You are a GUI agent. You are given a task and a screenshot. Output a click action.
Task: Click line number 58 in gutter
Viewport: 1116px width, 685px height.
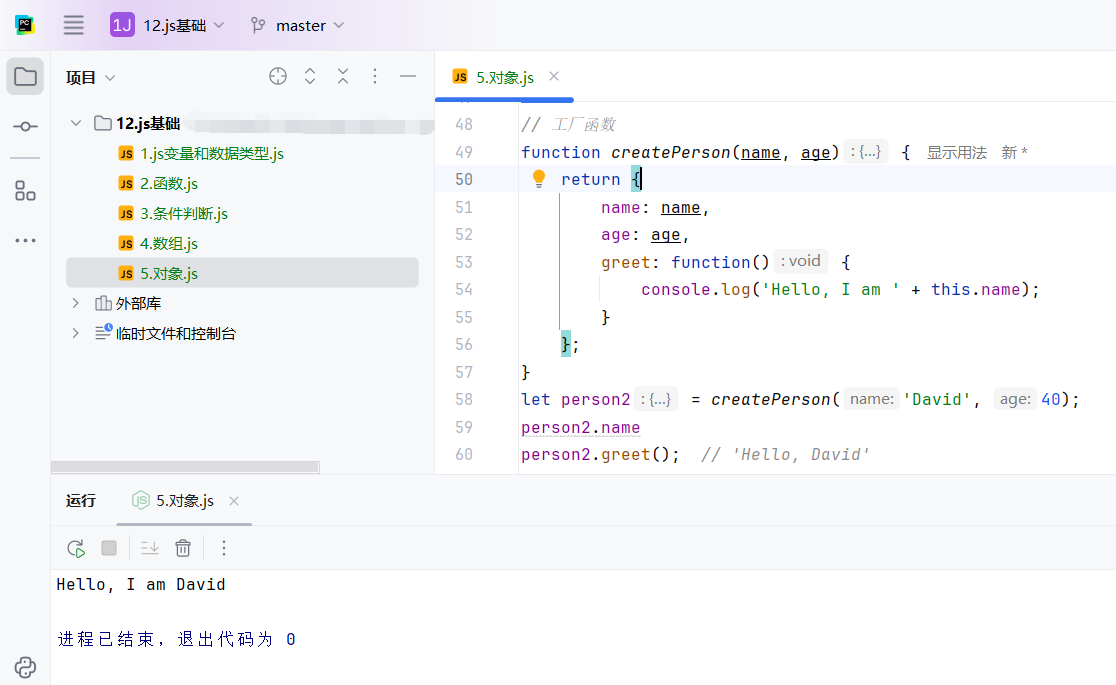(x=464, y=399)
